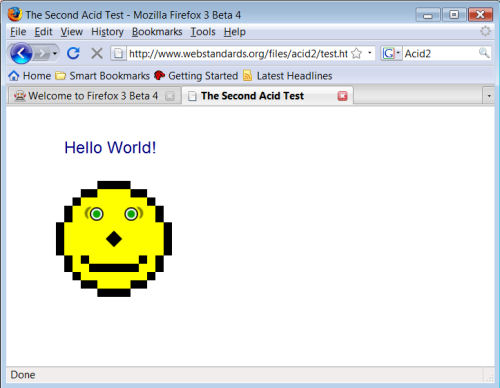Reload the page with the refresh icon
Viewport: 500px width, 388px height.
[73, 53]
